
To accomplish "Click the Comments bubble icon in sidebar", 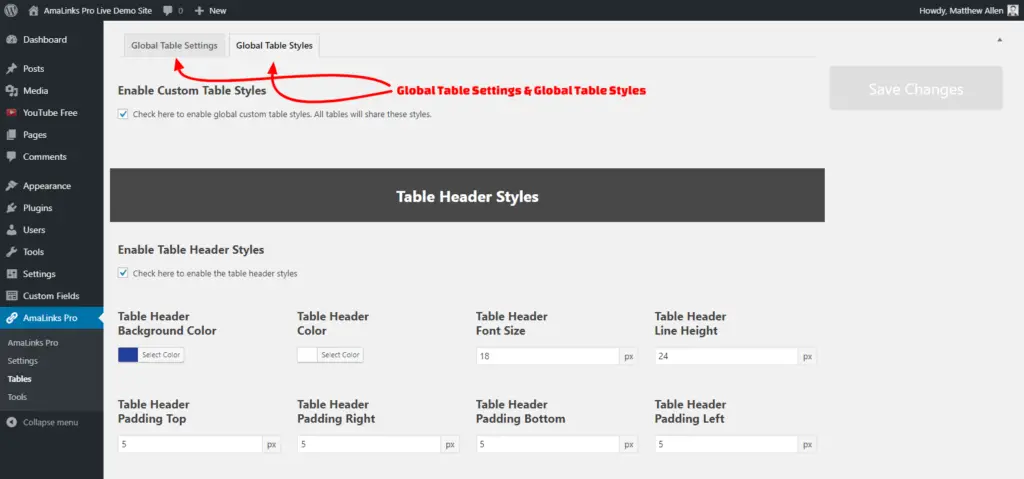I will 11,157.
